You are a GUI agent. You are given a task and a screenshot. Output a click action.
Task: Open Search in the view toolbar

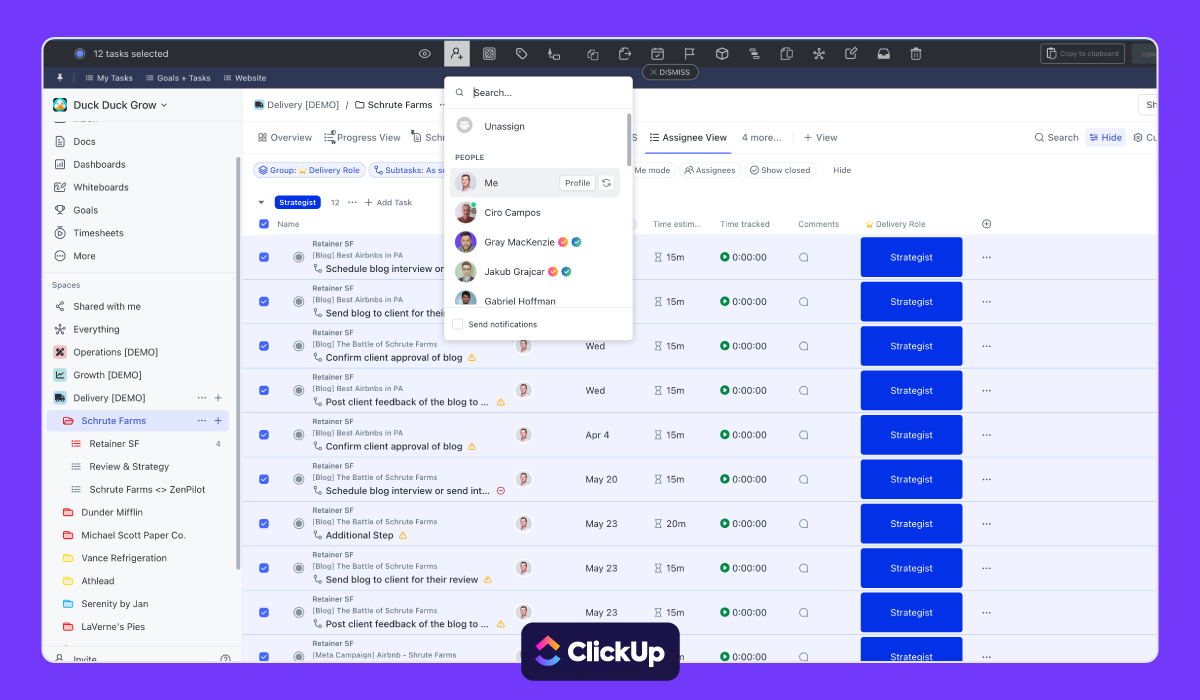point(1056,137)
